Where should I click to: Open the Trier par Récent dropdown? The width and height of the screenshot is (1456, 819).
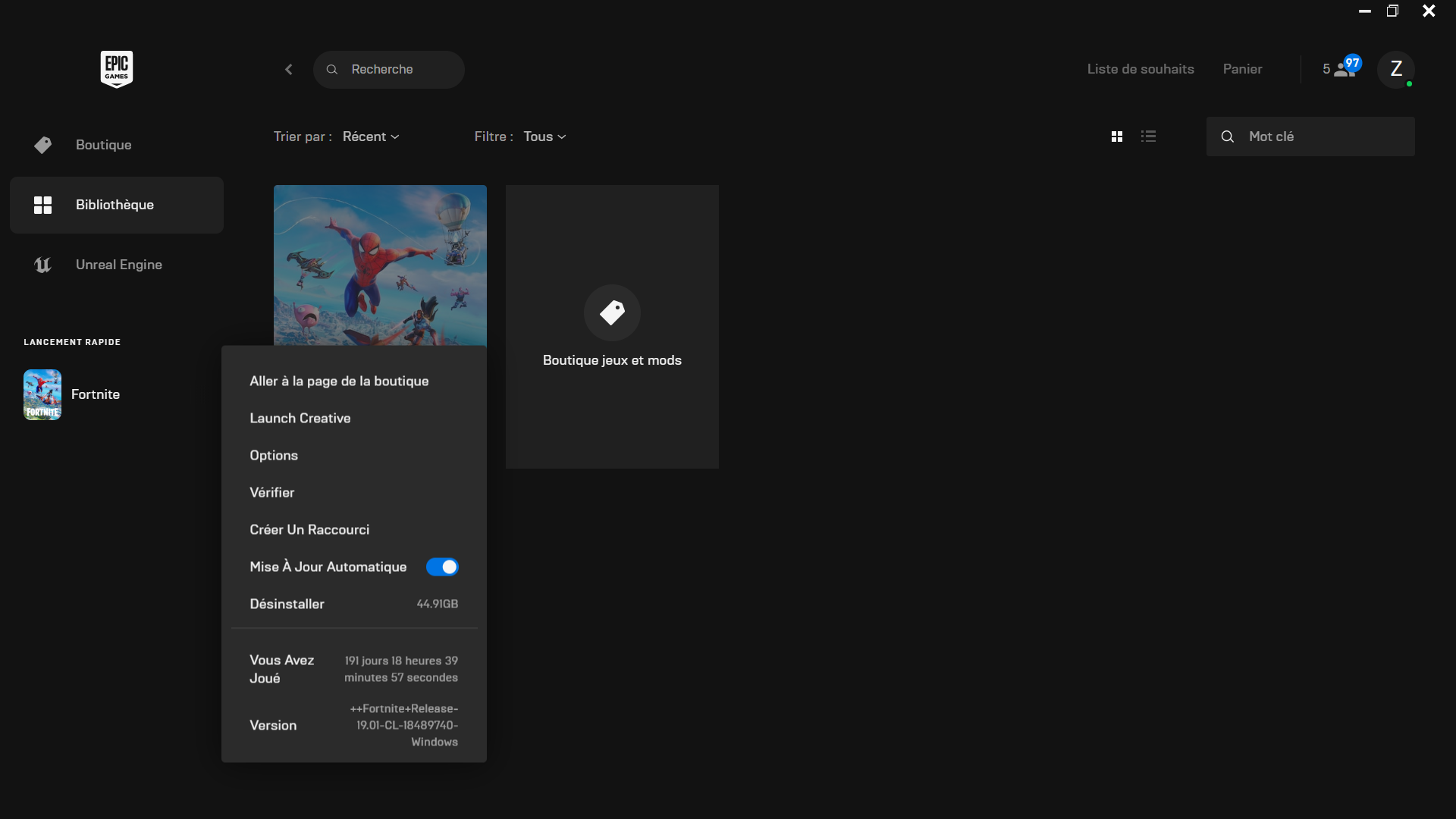(x=371, y=136)
